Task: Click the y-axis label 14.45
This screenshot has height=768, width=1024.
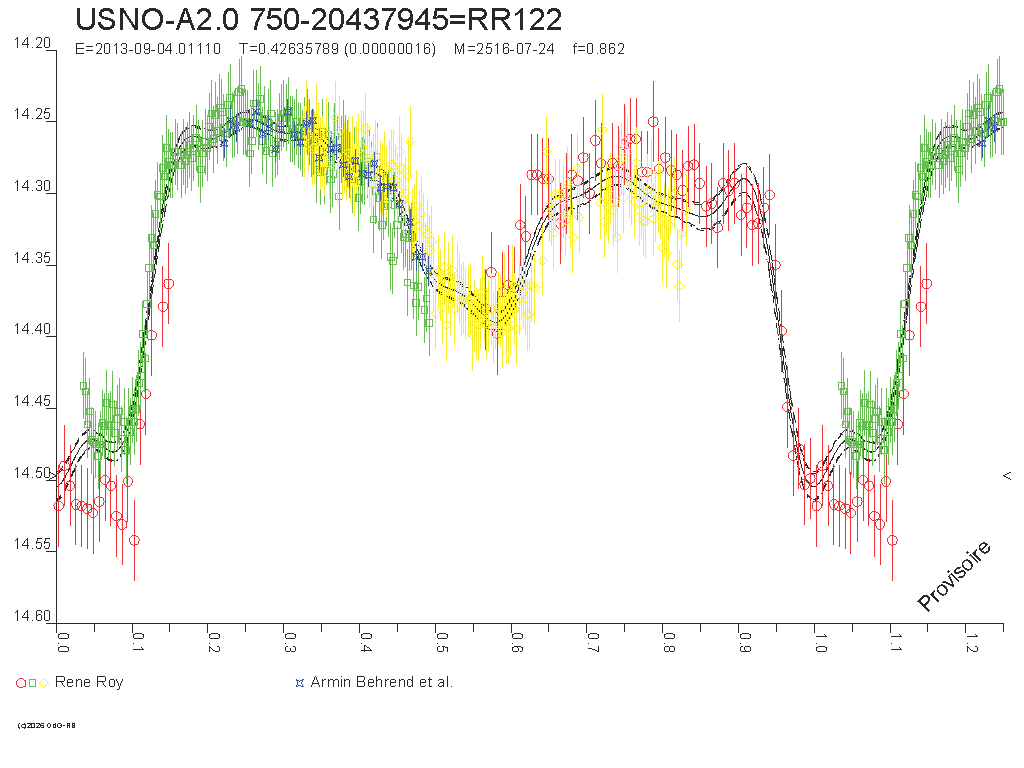Action: 32,401
